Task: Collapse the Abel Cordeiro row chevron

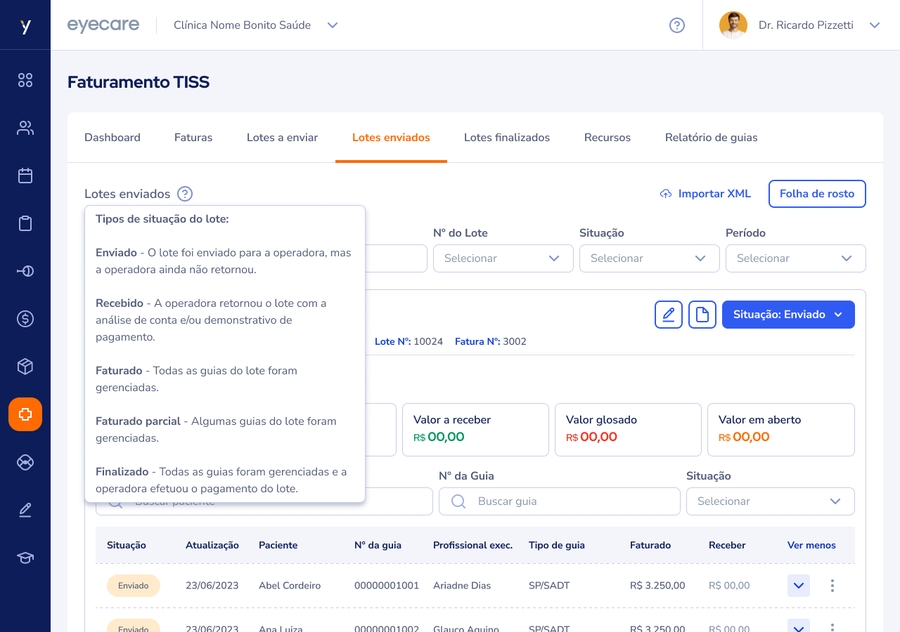Action: pos(798,586)
